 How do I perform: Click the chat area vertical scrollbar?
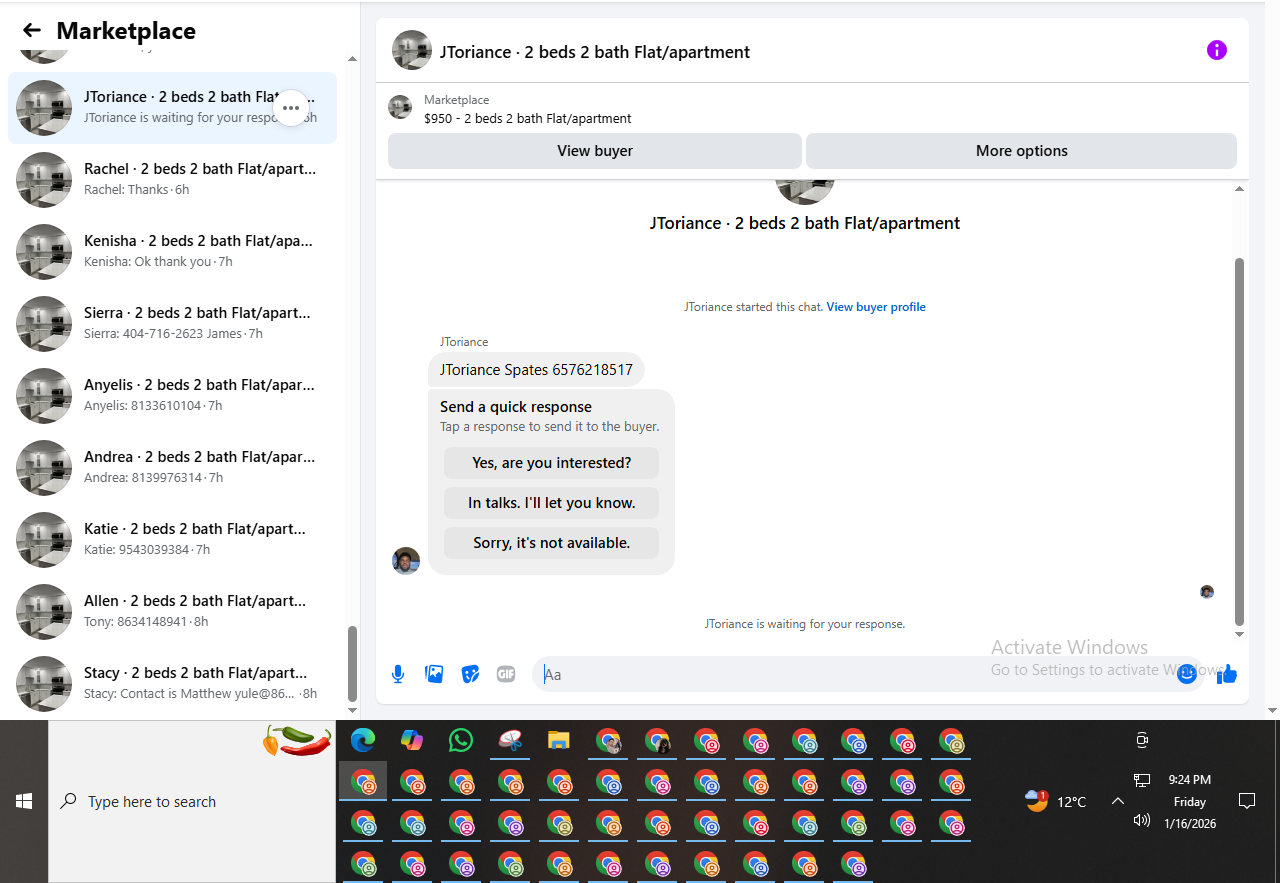click(x=1240, y=440)
